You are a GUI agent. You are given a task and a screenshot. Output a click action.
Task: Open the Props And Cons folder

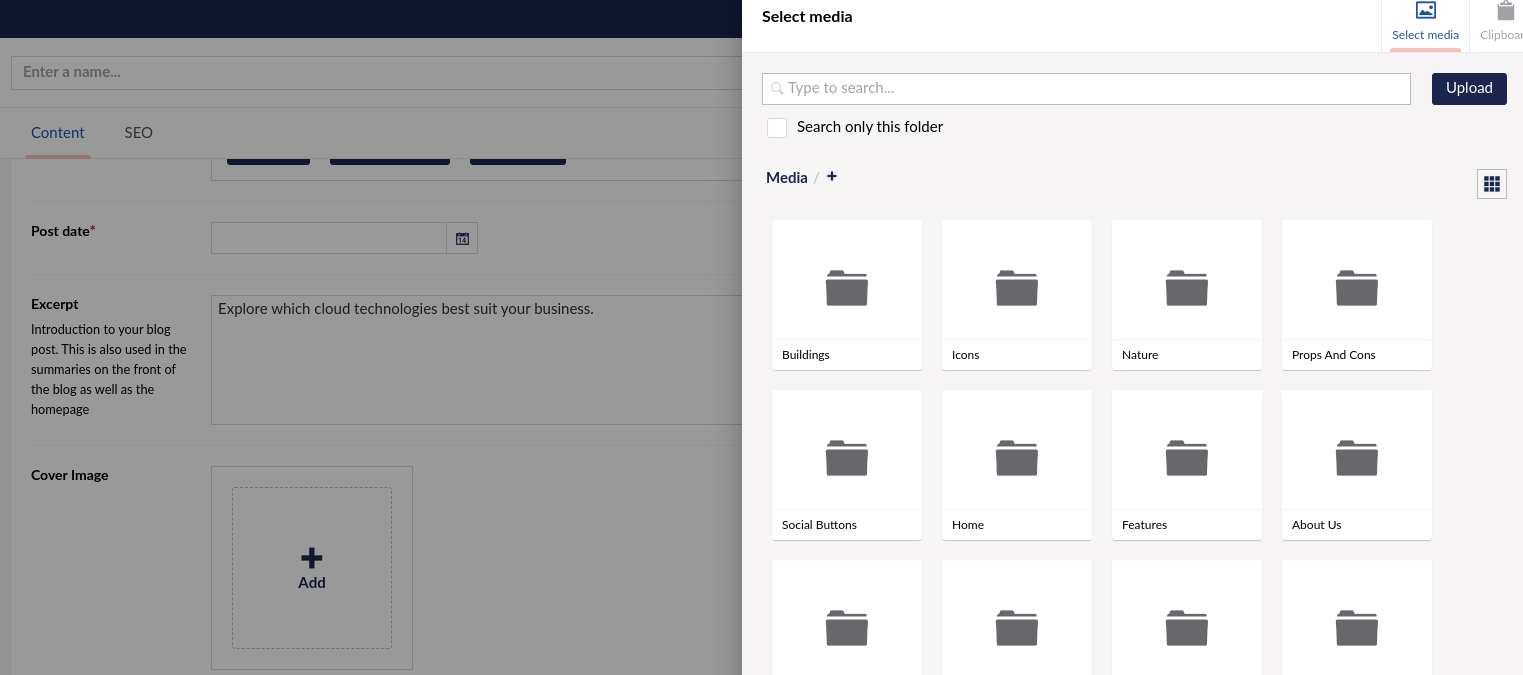tap(1356, 294)
